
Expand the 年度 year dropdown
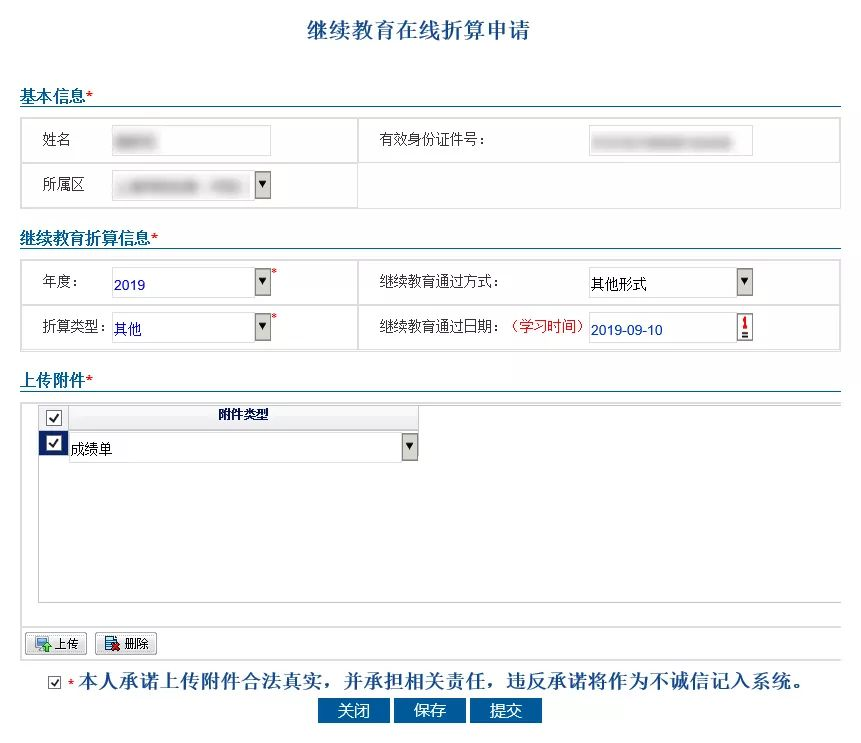[262, 283]
